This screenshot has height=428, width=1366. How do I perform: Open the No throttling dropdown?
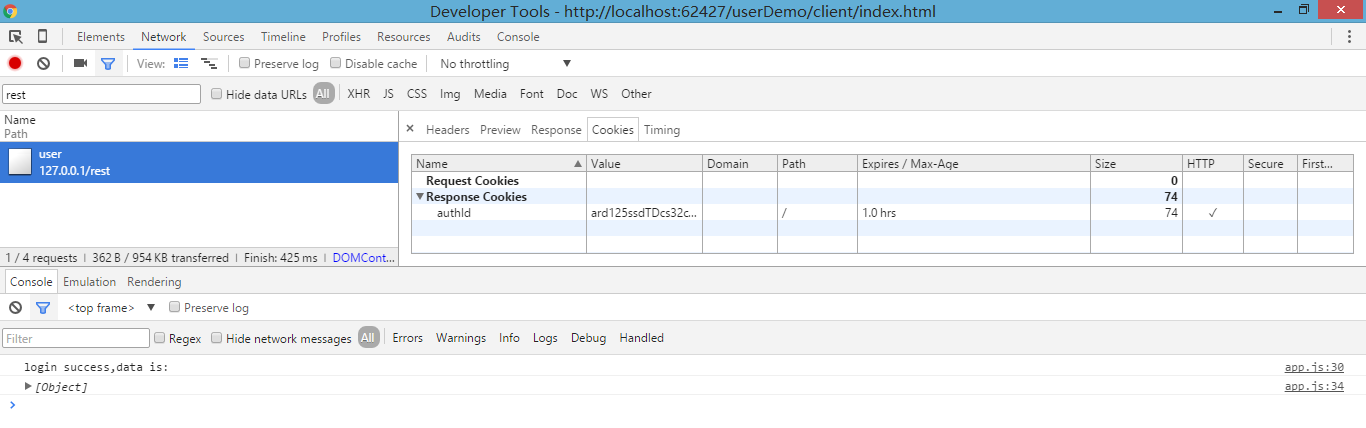(x=505, y=64)
